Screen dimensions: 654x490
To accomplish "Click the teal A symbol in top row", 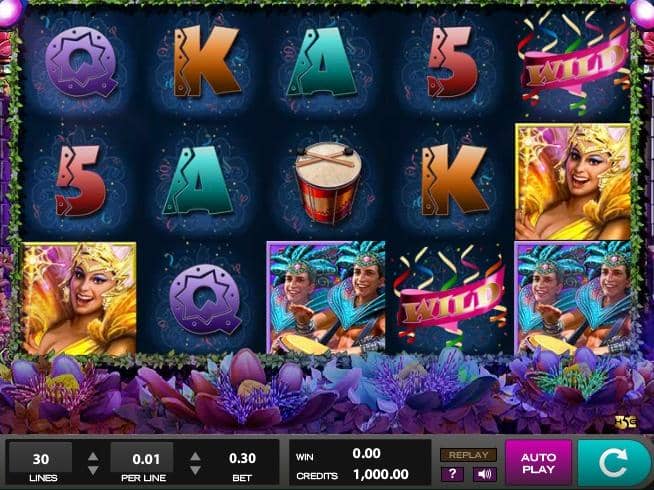I will pyautogui.click(x=321, y=62).
